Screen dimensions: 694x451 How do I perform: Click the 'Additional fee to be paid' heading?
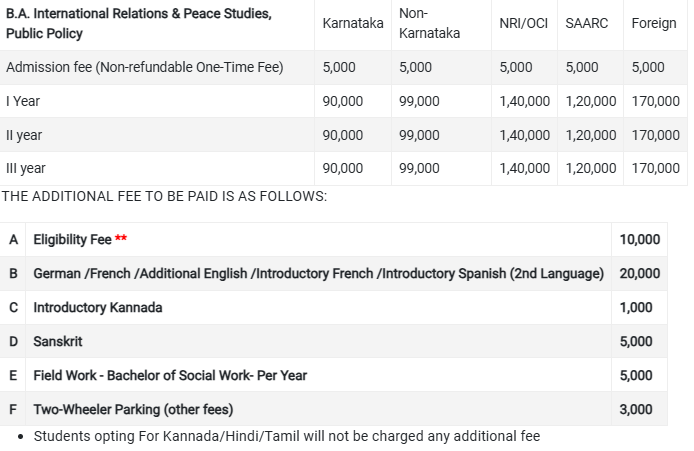pos(164,196)
